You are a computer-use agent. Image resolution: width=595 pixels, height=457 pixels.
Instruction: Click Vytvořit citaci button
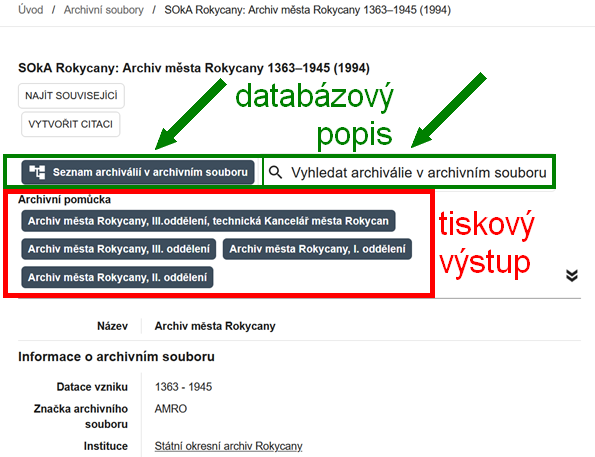point(71,124)
